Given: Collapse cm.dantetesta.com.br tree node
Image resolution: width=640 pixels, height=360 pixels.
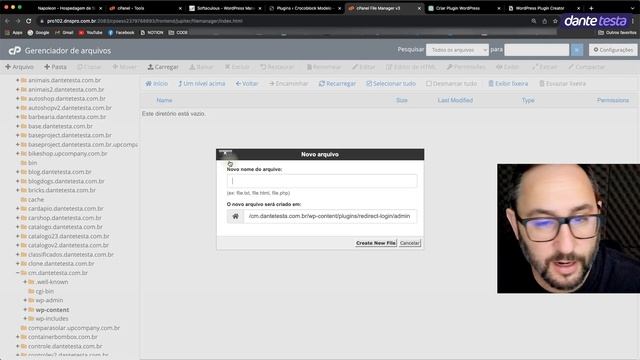Looking at the screenshot, I should pyautogui.click(x=18, y=273).
